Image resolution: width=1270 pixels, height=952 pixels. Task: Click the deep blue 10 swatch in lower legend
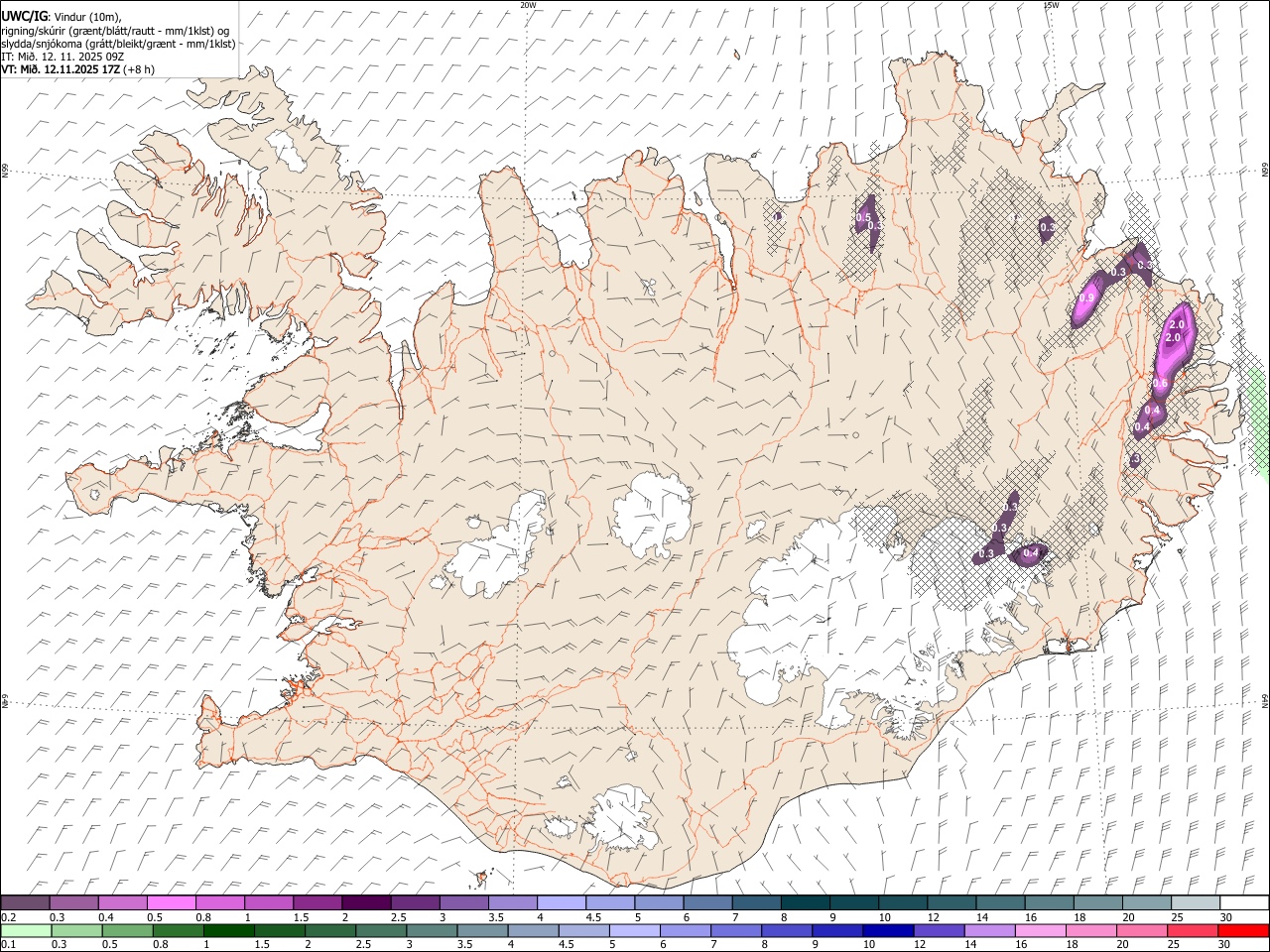[x=887, y=930]
